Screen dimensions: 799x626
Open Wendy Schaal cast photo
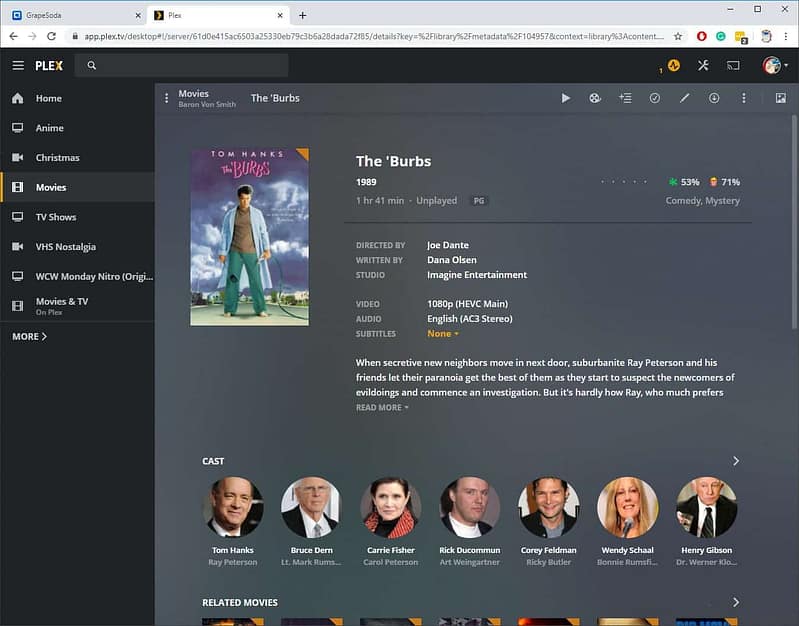[x=627, y=507]
